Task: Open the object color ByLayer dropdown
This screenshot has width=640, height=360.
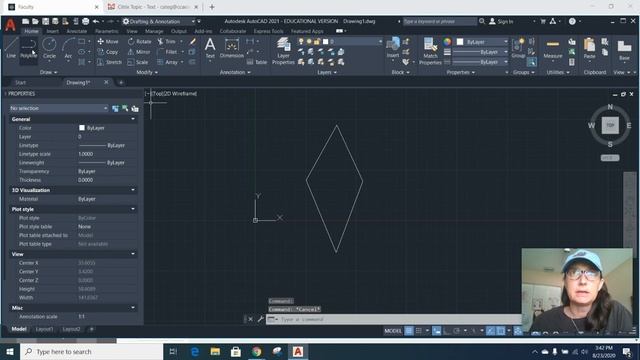Action: [482, 42]
